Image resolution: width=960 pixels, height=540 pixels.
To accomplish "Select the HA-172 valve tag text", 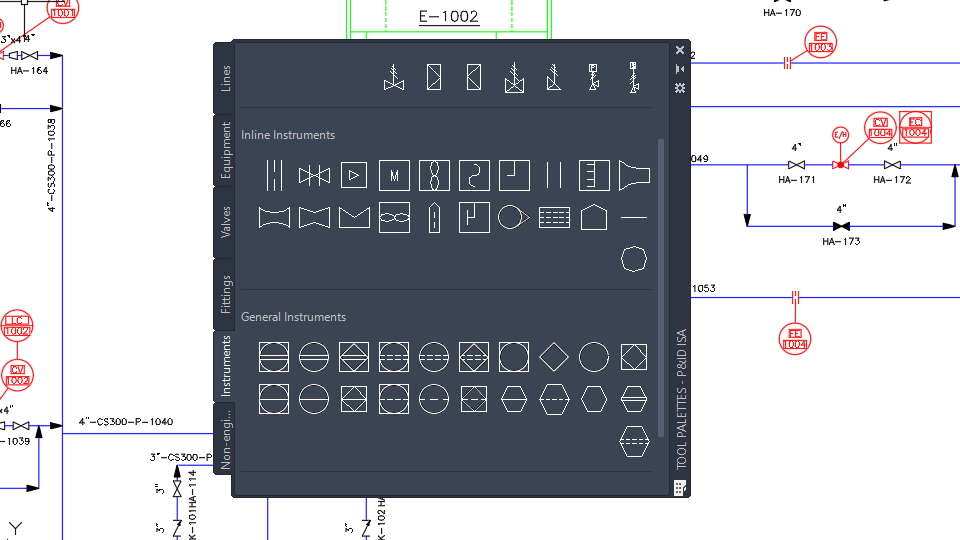I will (x=892, y=180).
